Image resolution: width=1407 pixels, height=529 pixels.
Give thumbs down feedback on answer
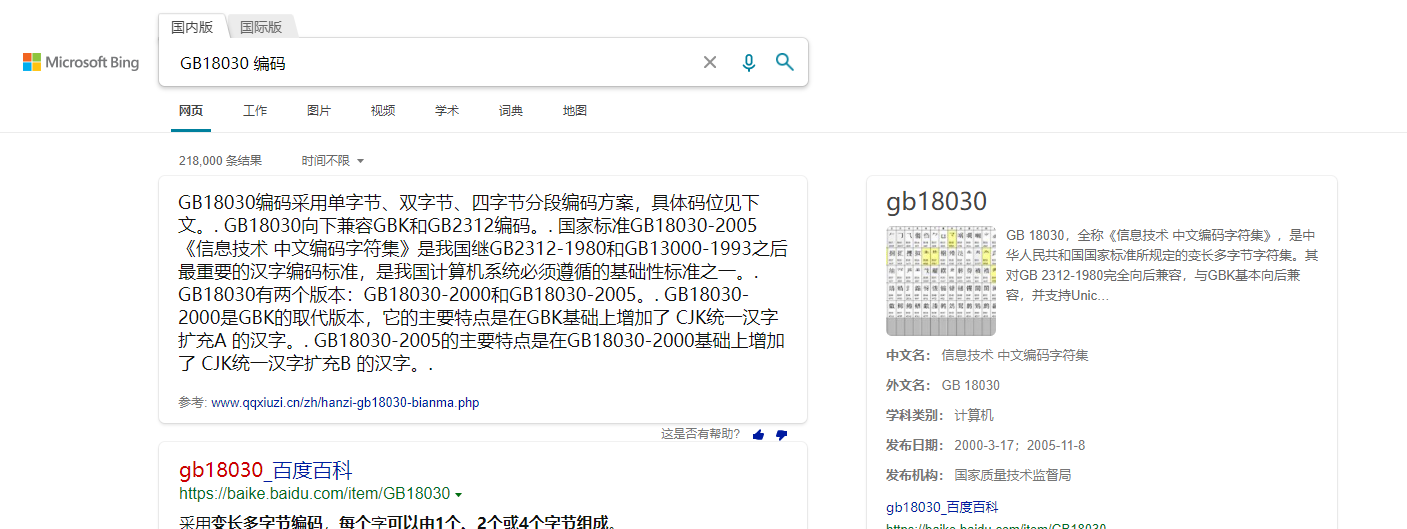pyautogui.click(x=781, y=434)
